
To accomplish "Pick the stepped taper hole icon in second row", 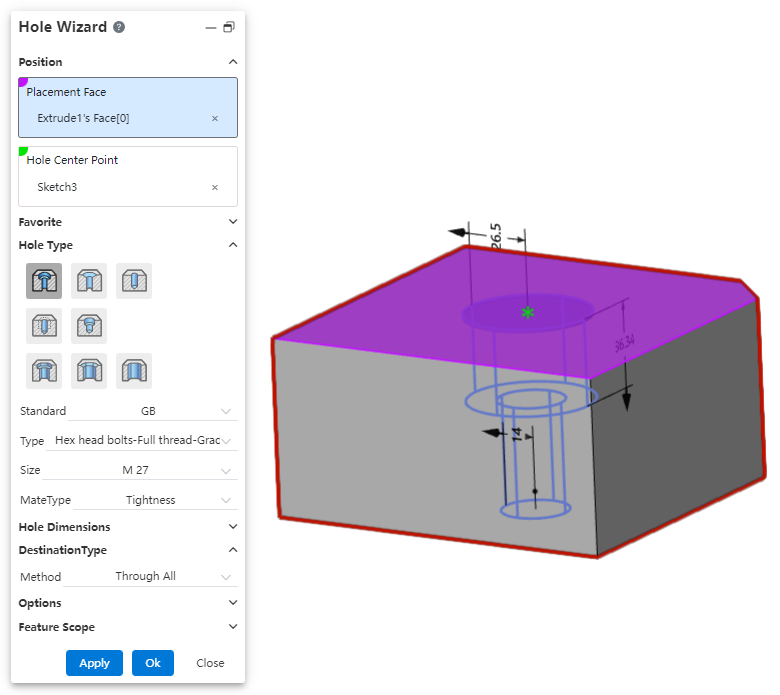I will 89,326.
